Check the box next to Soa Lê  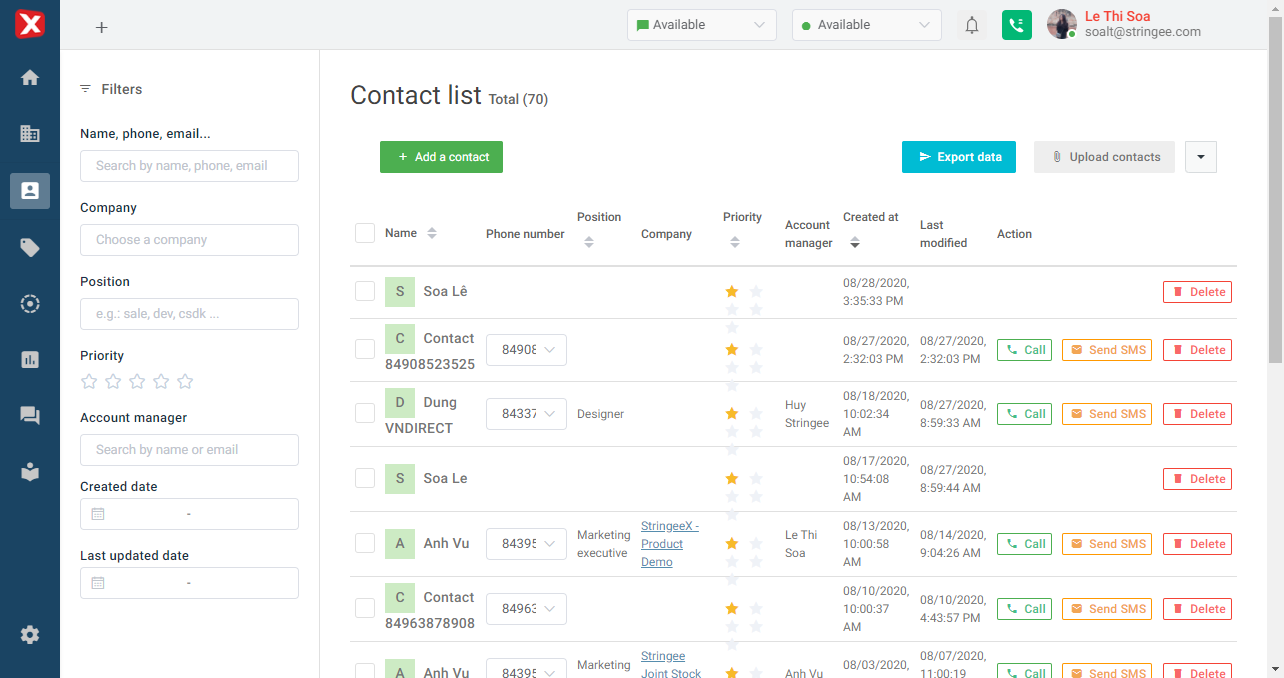pyautogui.click(x=365, y=291)
